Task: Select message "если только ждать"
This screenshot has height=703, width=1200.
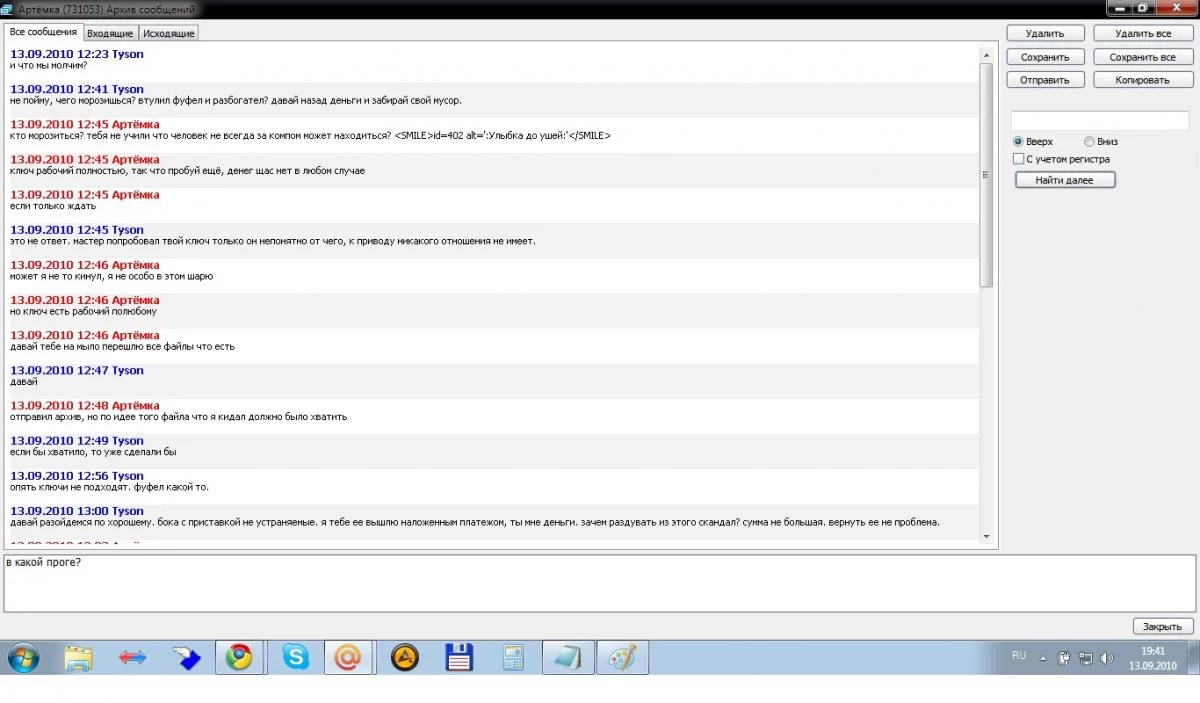Action: pyautogui.click(x=53, y=205)
